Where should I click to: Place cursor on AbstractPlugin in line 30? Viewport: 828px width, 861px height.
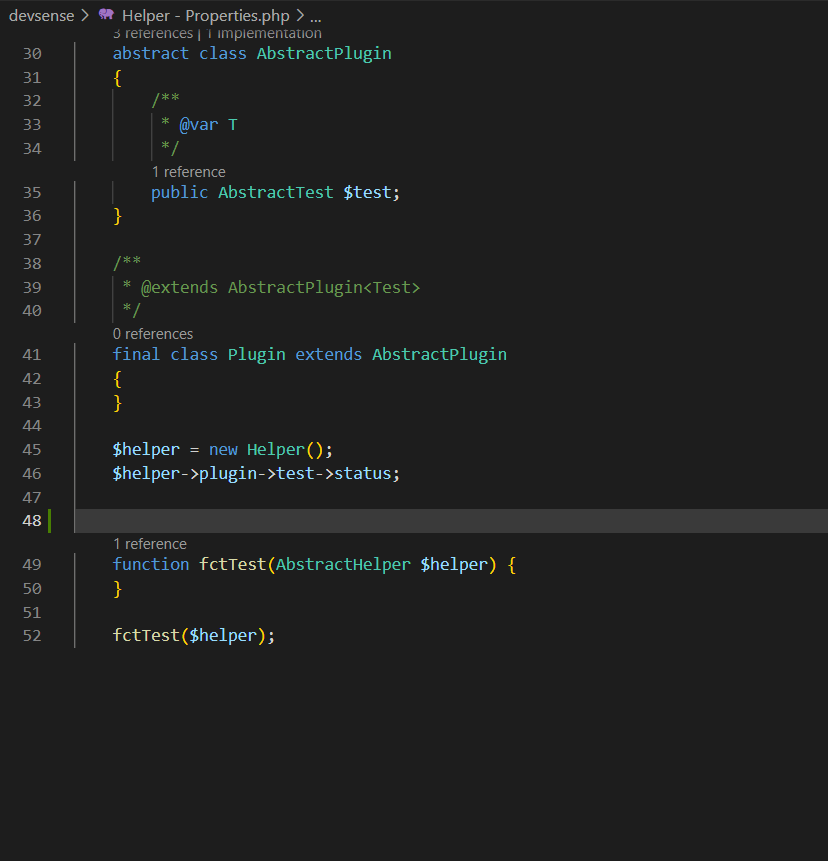coord(324,54)
